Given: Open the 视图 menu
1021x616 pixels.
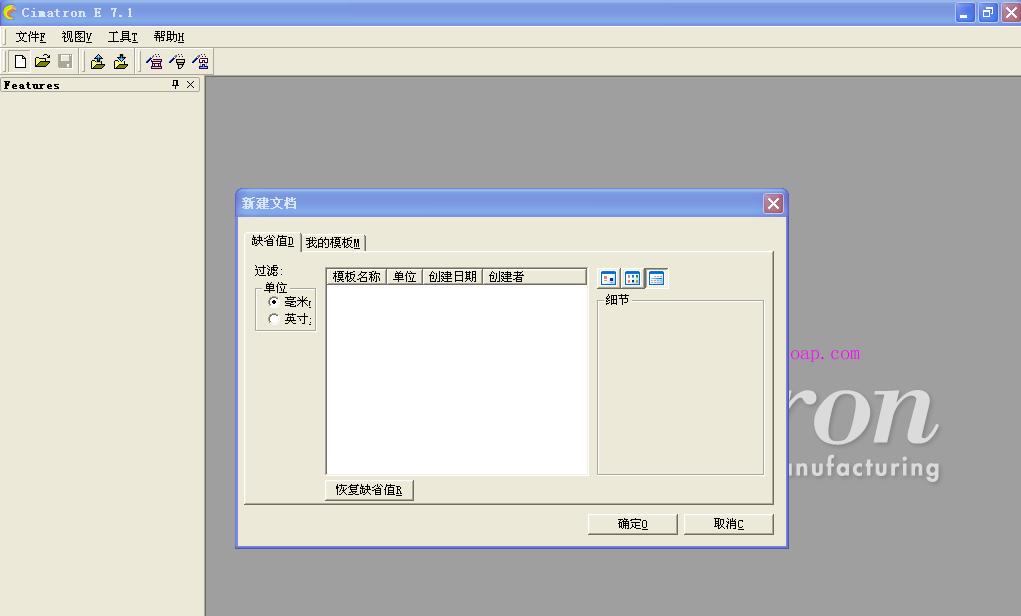Looking at the screenshot, I should pos(76,37).
